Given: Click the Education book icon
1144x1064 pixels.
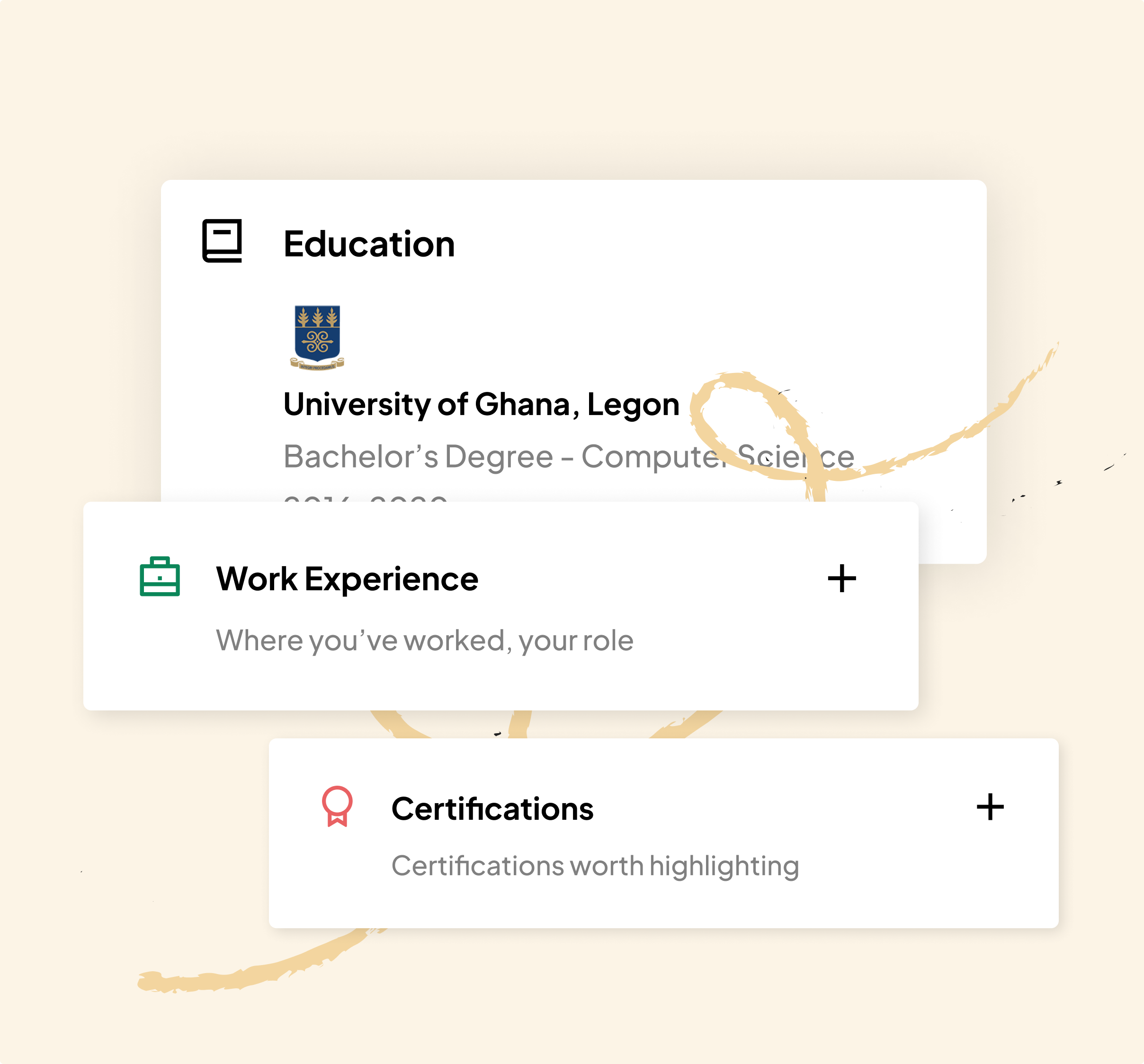Looking at the screenshot, I should coord(222,241).
